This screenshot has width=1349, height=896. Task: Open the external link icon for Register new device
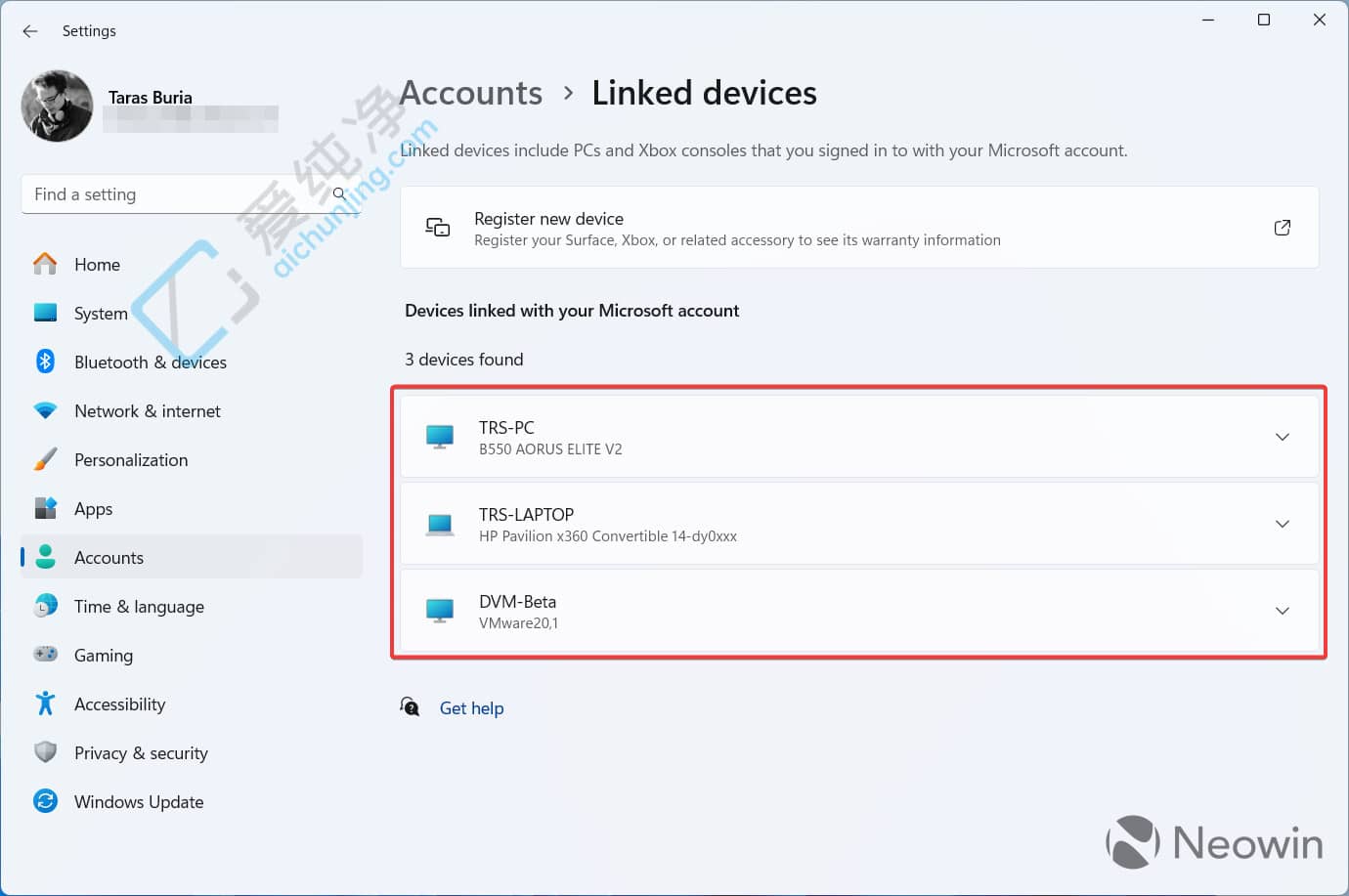[x=1282, y=227]
